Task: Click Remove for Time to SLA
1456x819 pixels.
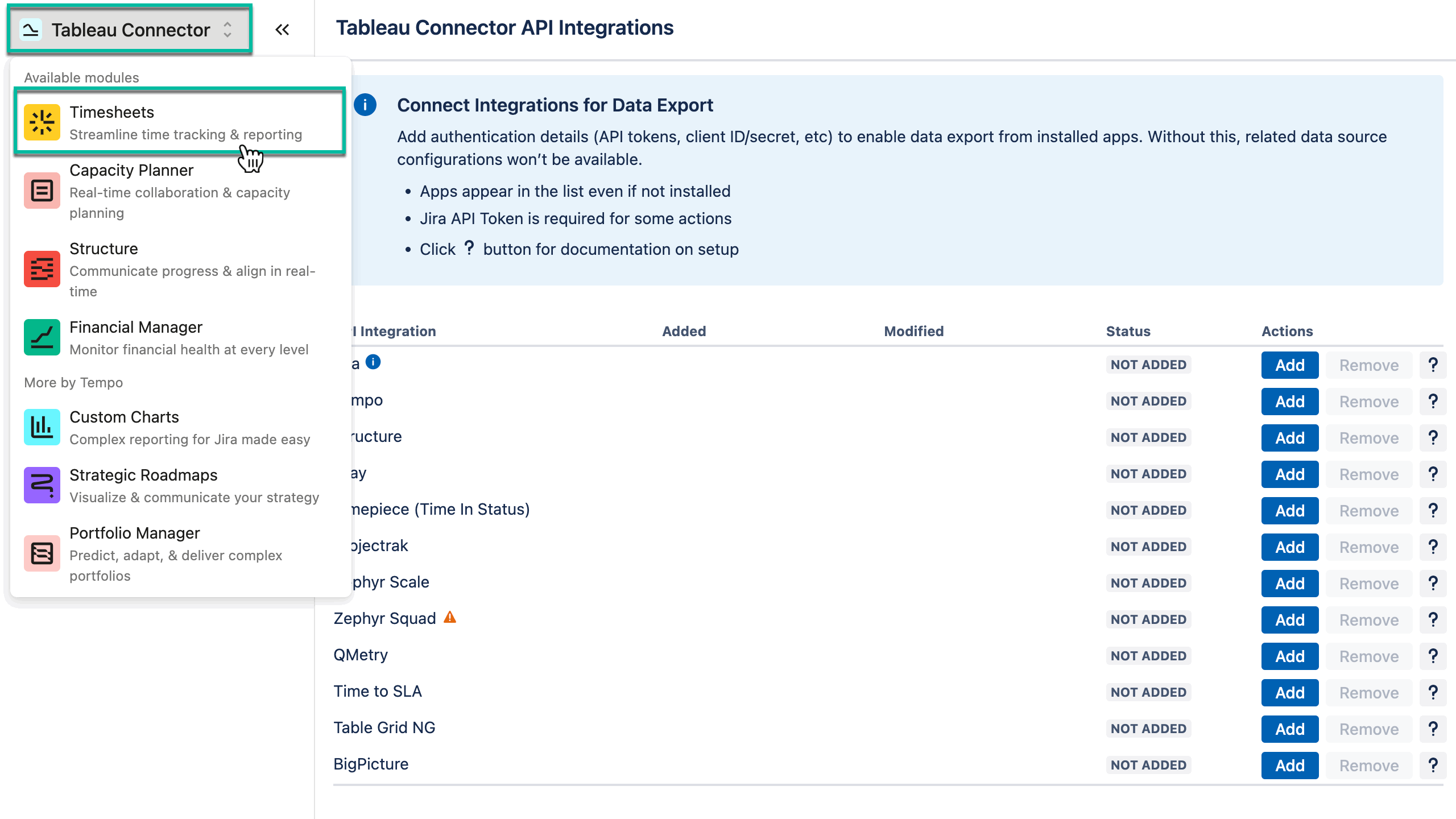Action: 1368,692
